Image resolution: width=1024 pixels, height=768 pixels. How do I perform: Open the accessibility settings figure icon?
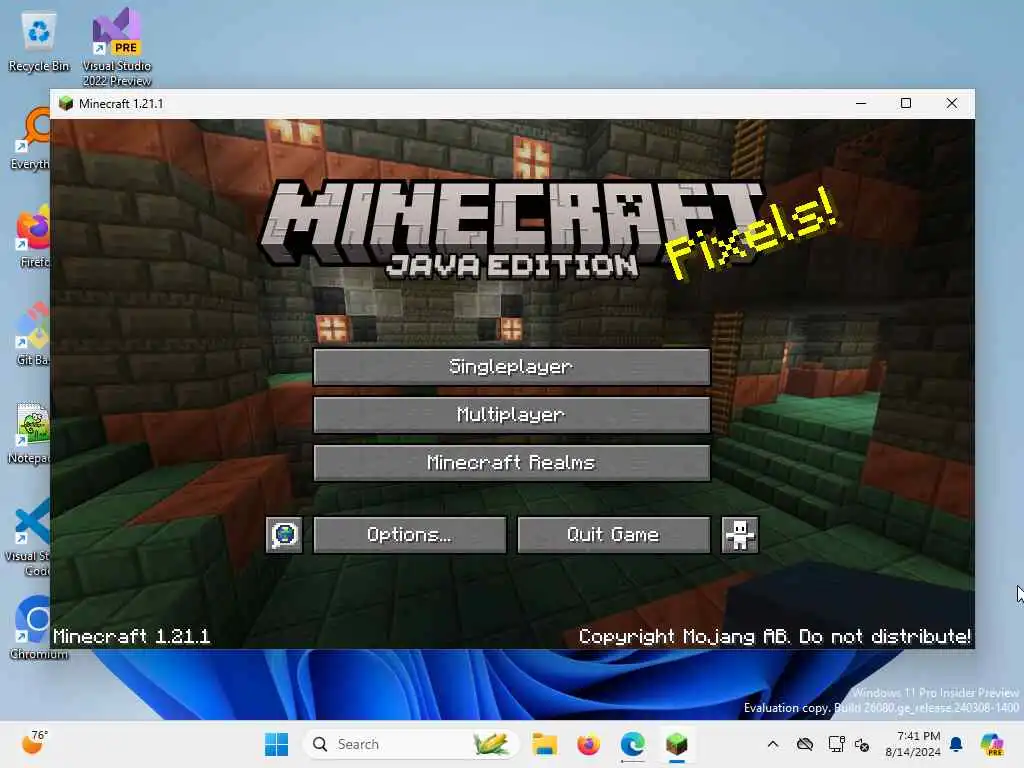pos(739,535)
